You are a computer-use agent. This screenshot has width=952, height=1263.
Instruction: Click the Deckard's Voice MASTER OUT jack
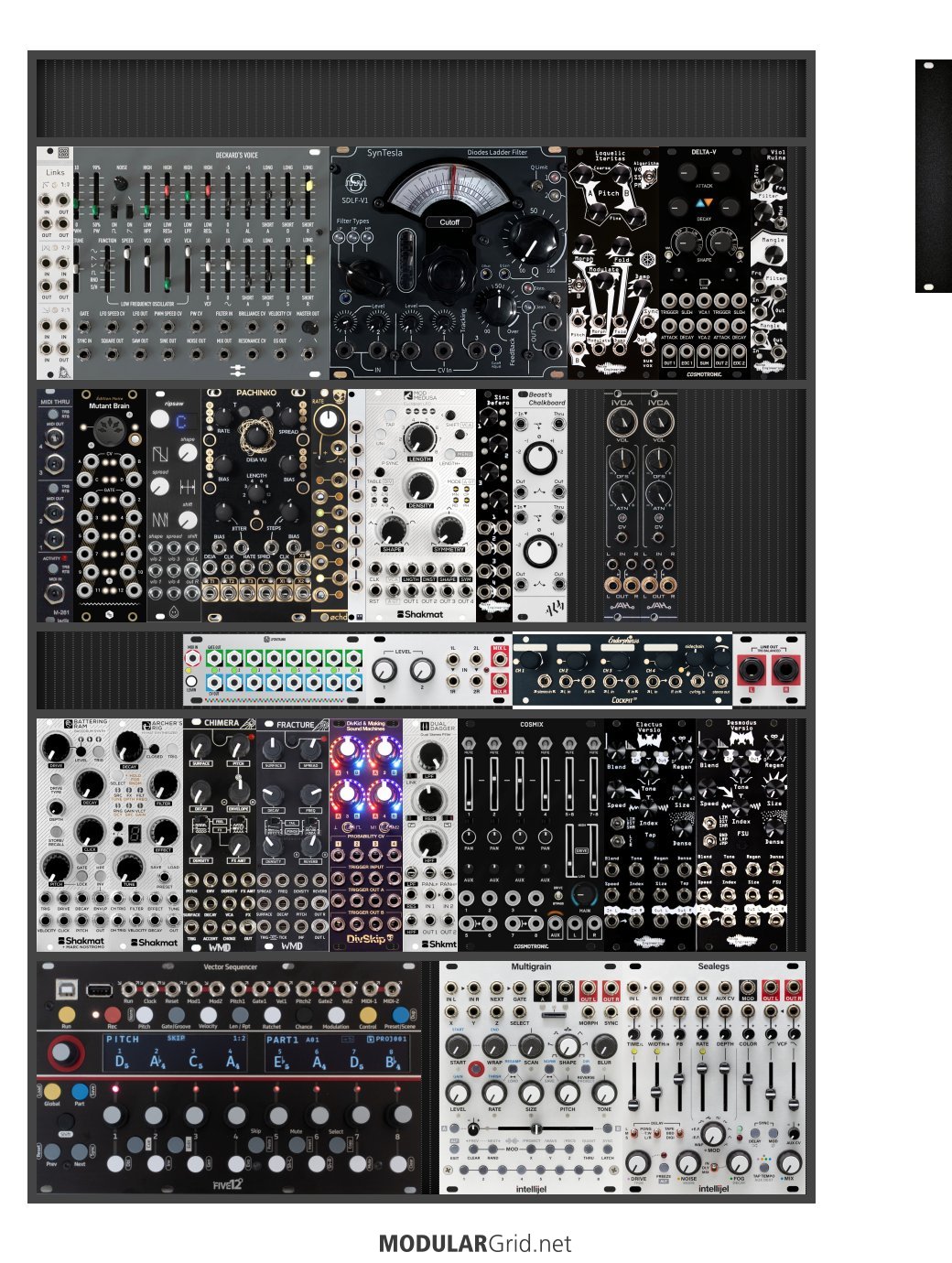(x=308, y=353)
